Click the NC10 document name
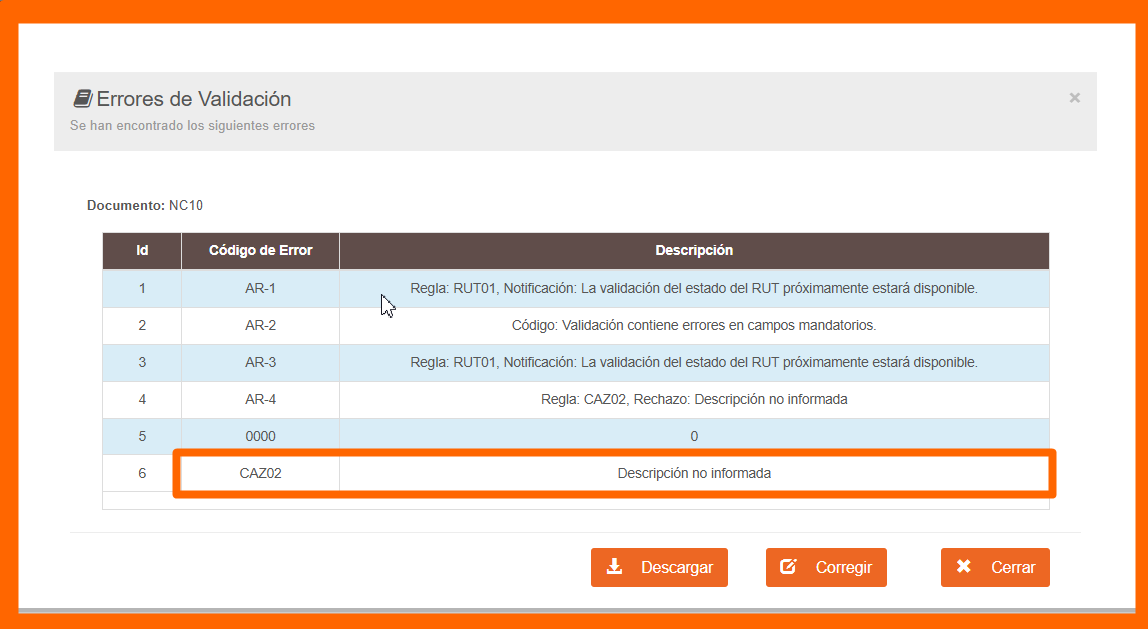The width and height of the screenshot is (1148, 629). pyautogui.click(x=186, y=206)
